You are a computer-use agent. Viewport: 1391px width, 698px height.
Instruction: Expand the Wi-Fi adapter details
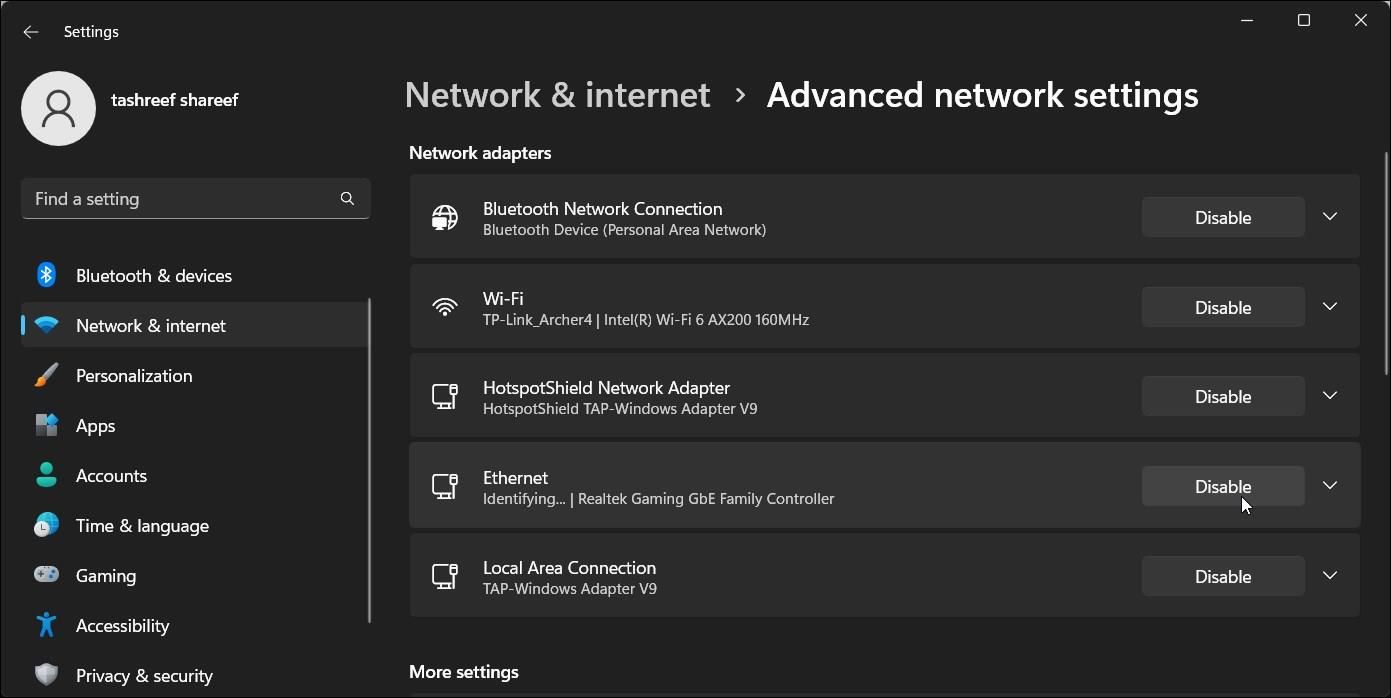(1330, 306)
